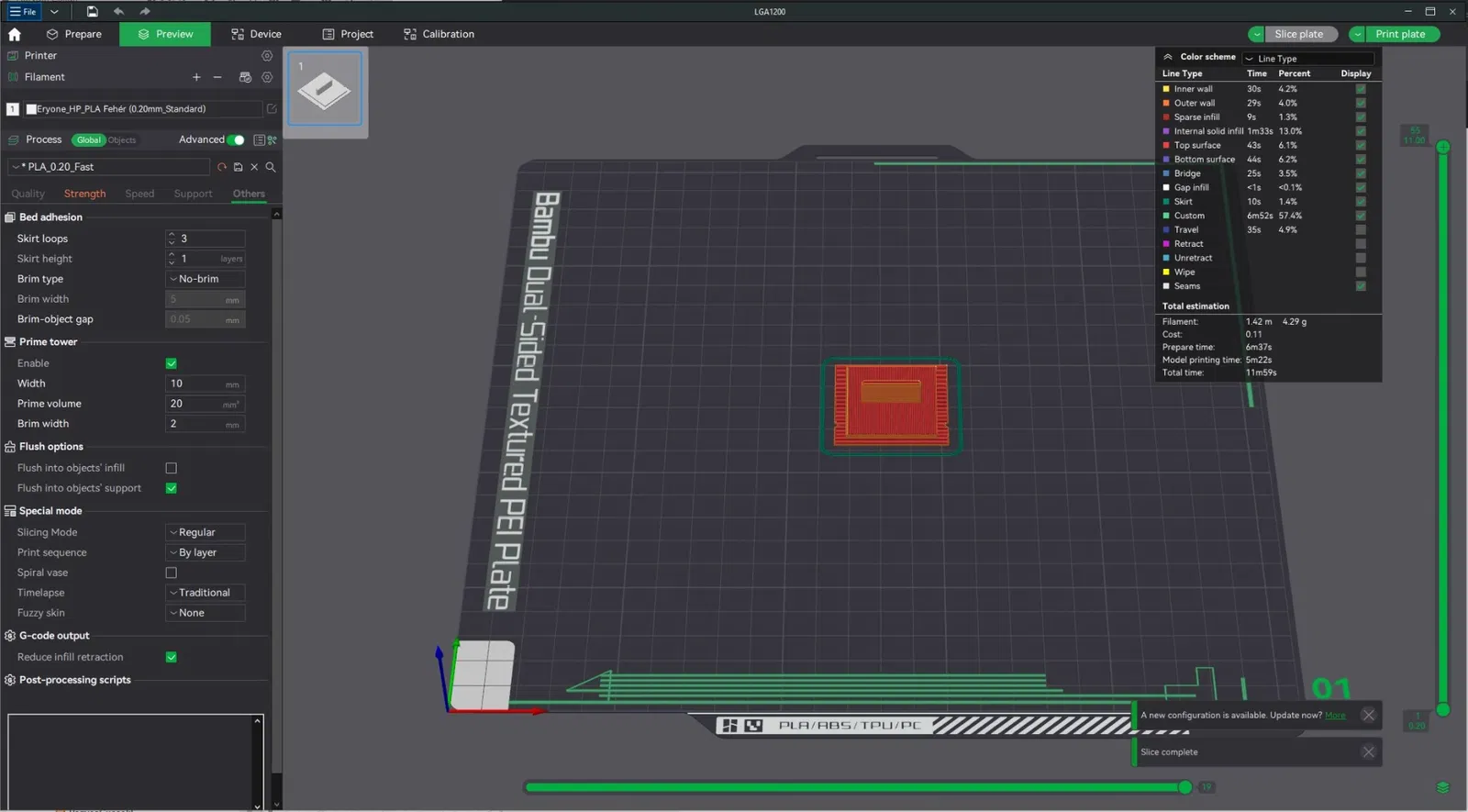Click the More link in the update notification
This screenshot has width=1468, height=812.
[1335, 716]
